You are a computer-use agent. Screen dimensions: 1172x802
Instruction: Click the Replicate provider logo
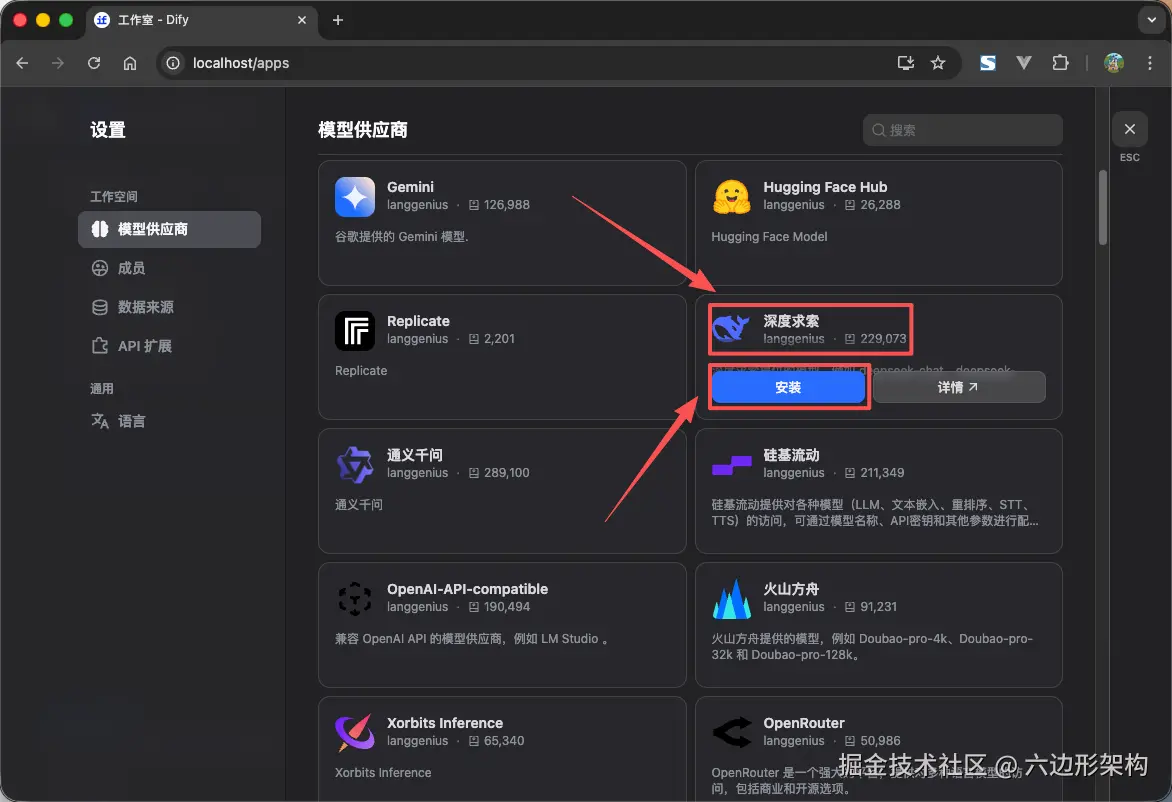coord(355,330)
